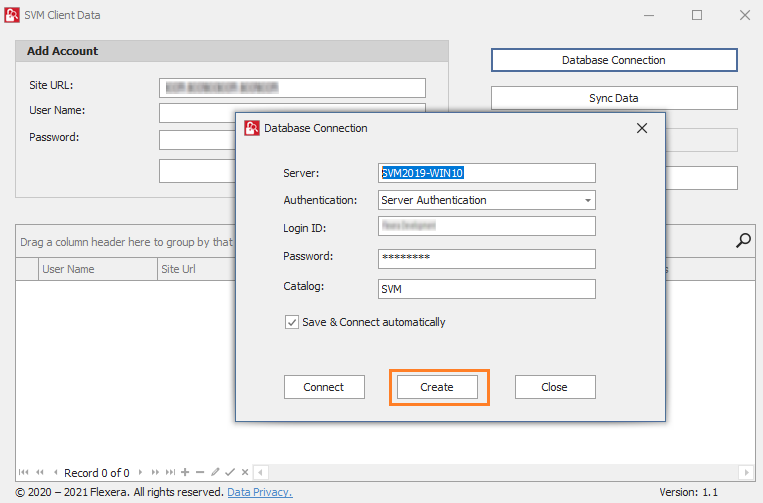Focus the database Password field

(x=487, y=259)
